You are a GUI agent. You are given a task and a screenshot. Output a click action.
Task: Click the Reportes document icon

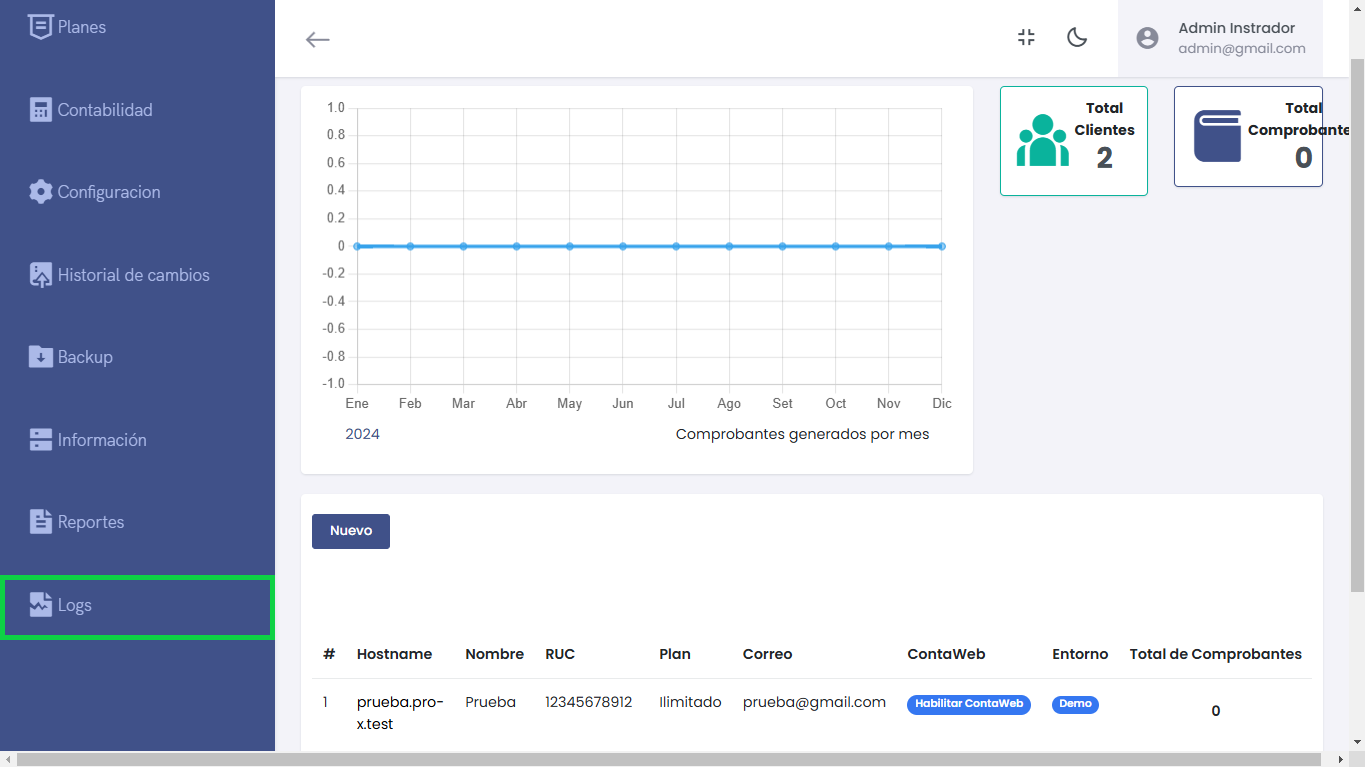coord(40,522)
